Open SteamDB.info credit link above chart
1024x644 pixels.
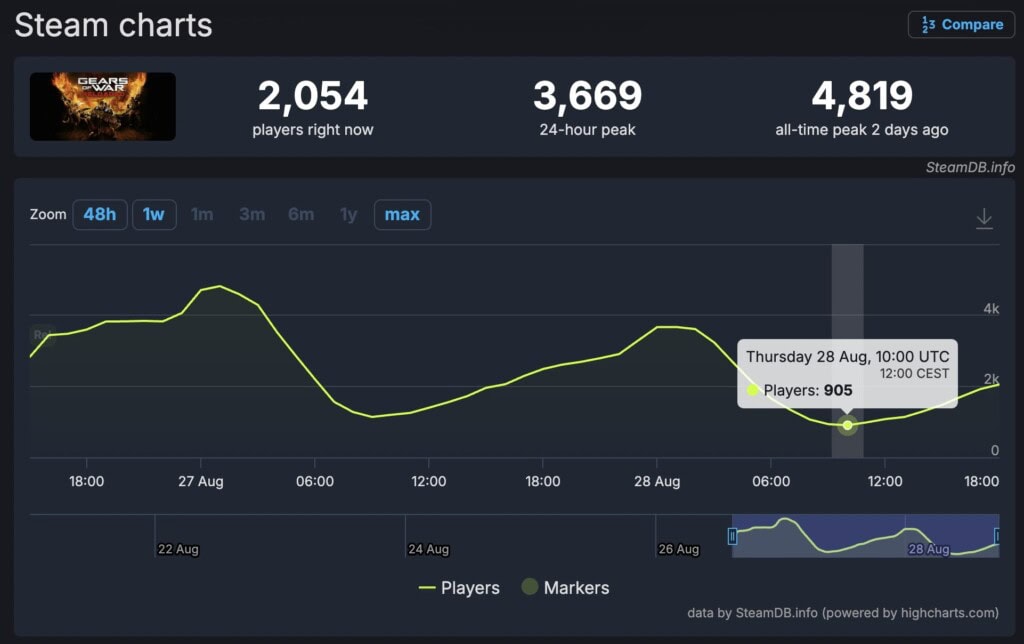970,167
